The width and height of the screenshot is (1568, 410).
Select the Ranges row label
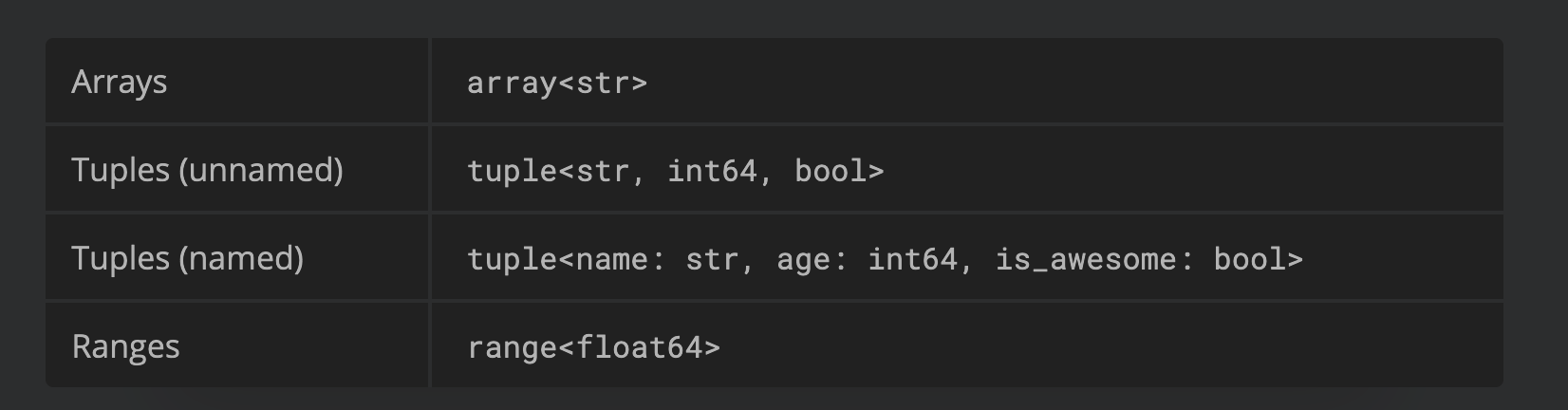tap(125, 347)
